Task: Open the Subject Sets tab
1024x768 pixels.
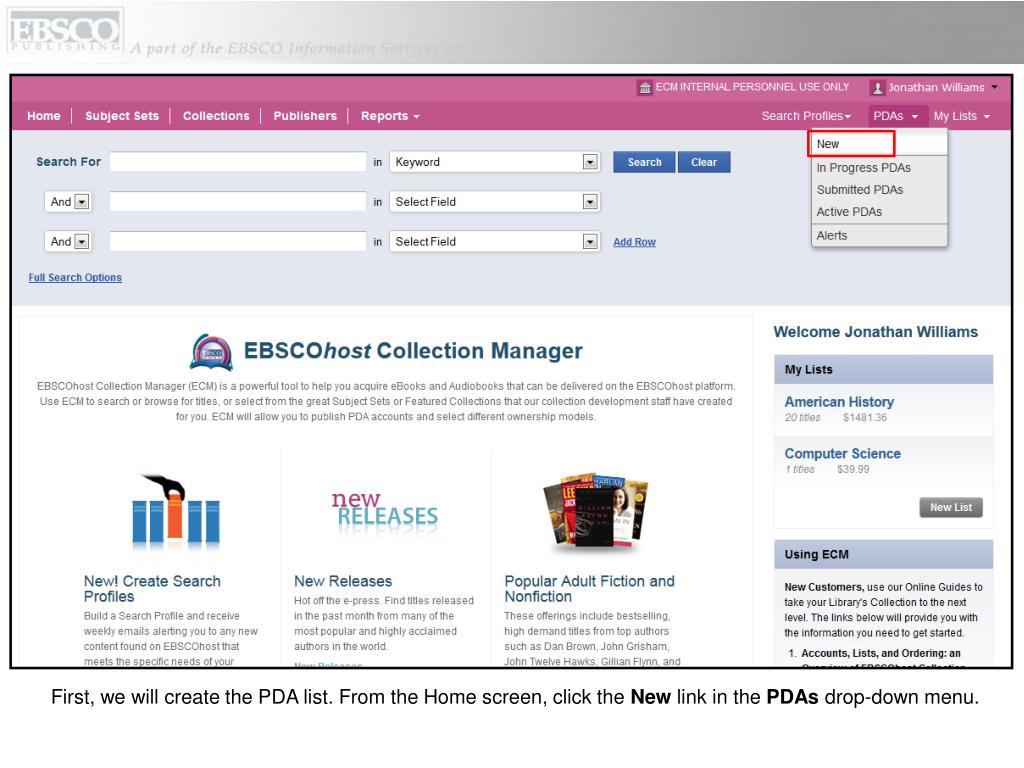Action: click(122, 116)
